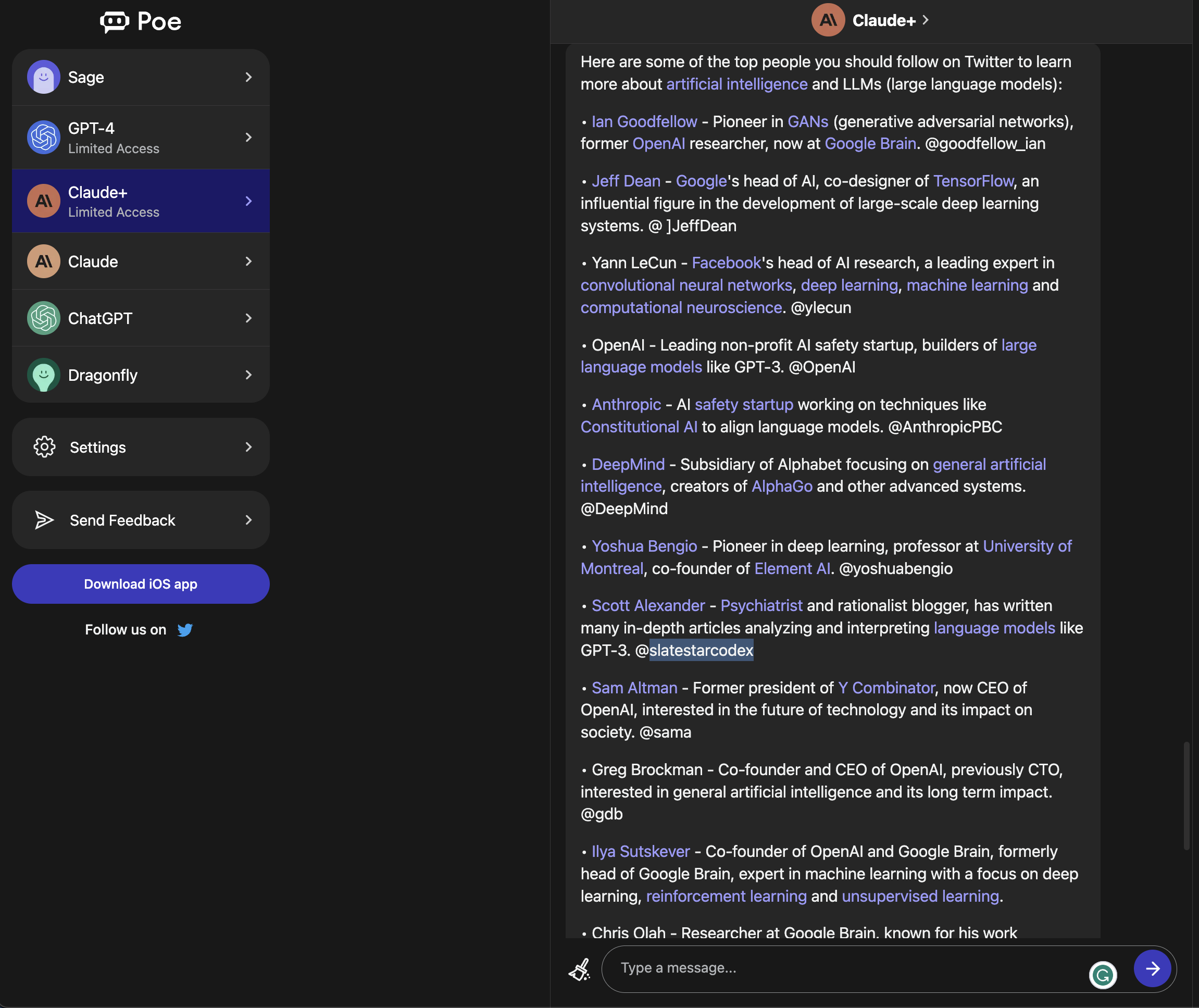This screenshot has width=1199, height=1008.
Task: Open Sage AI assistant
Action: (x=140, y=76)
